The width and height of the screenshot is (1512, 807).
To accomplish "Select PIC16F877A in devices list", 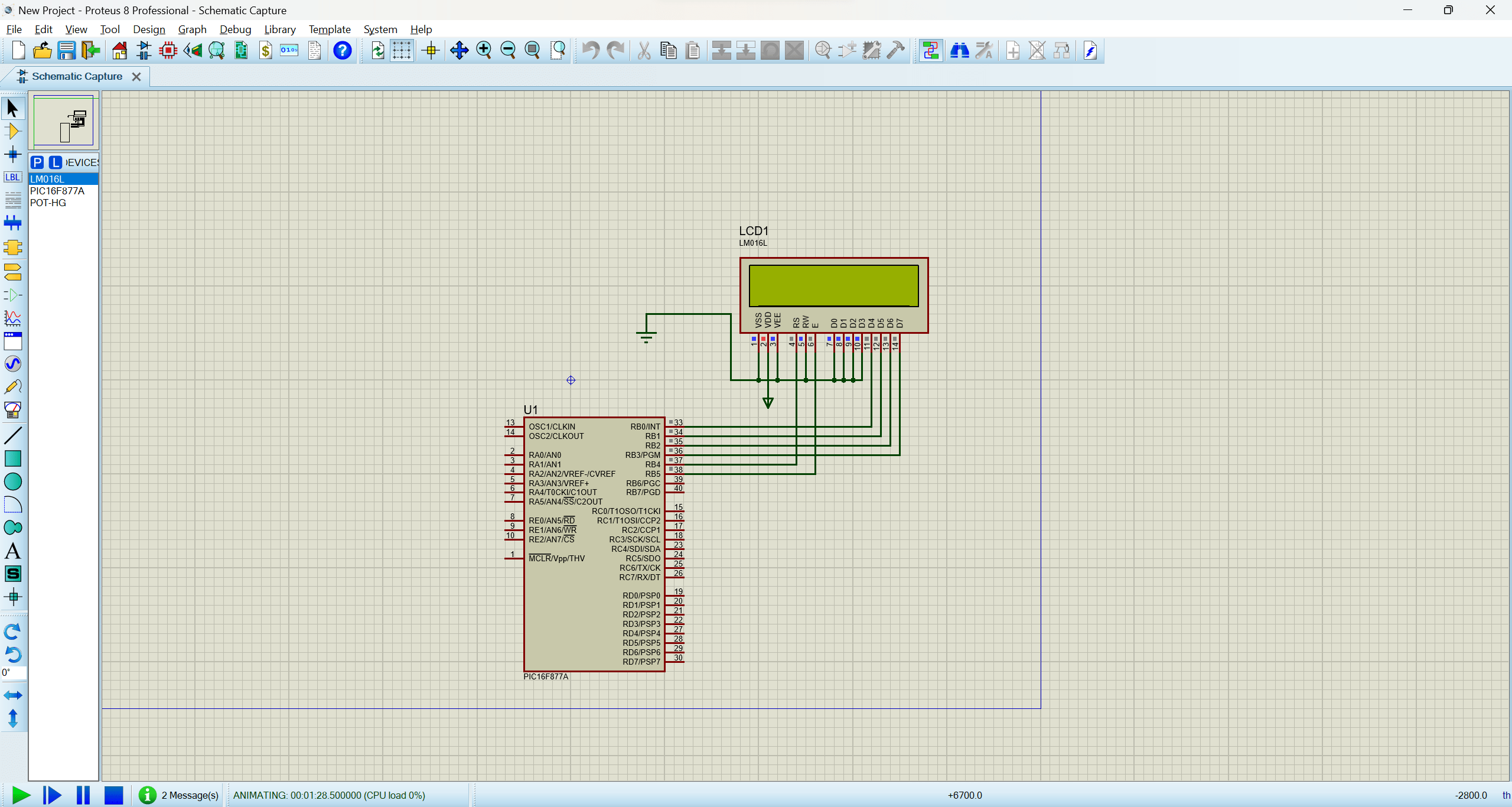I will (x=57, y=191).
